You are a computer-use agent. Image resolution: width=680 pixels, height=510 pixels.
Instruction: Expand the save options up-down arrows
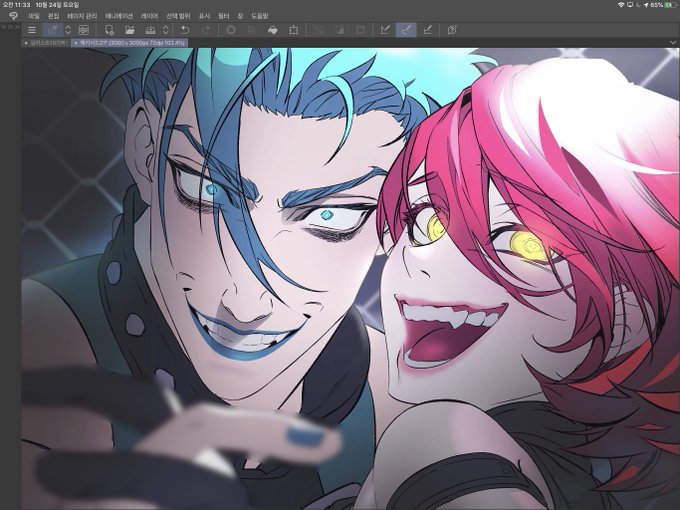pyautogui.click(x=165, y=30)
